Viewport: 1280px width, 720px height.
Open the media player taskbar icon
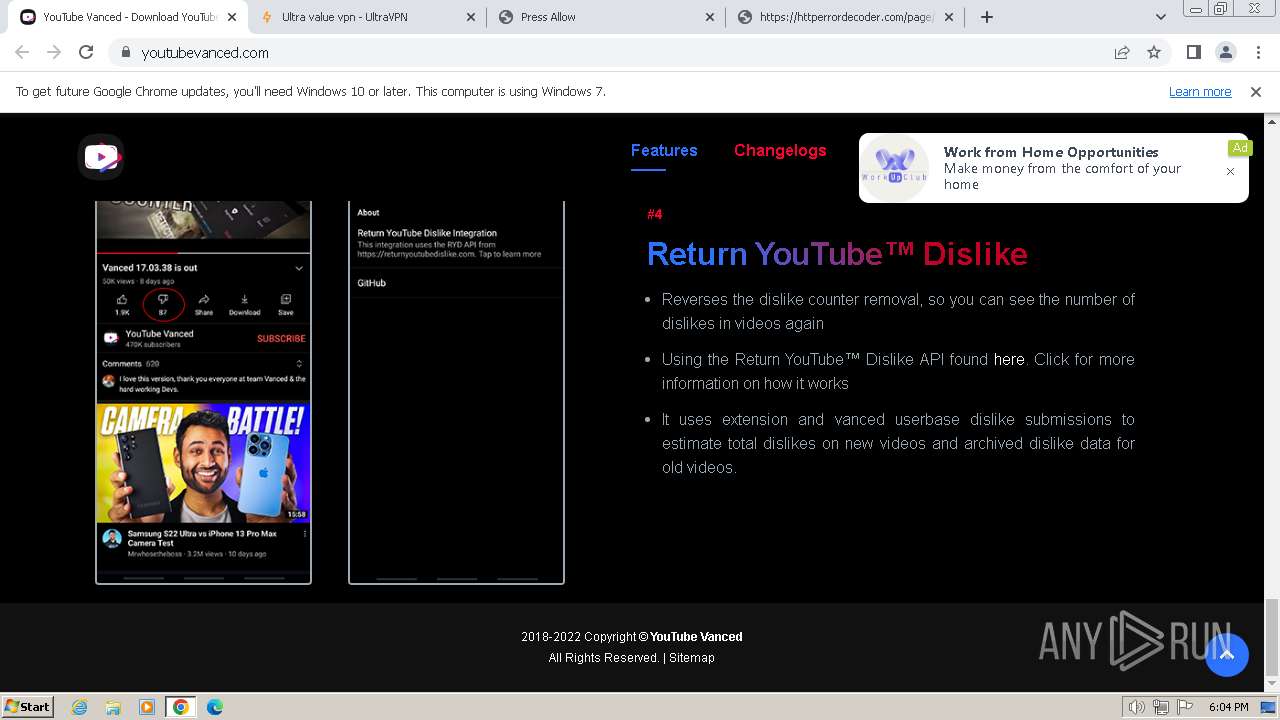point(147,707)
